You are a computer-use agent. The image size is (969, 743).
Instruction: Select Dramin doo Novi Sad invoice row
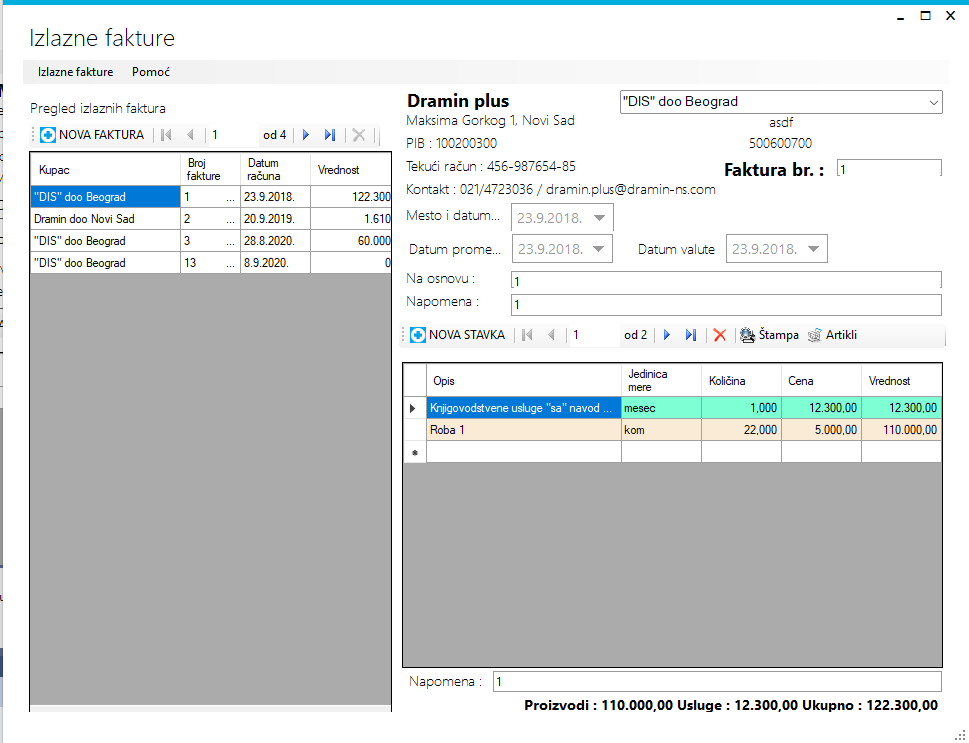tap(211, 219)
